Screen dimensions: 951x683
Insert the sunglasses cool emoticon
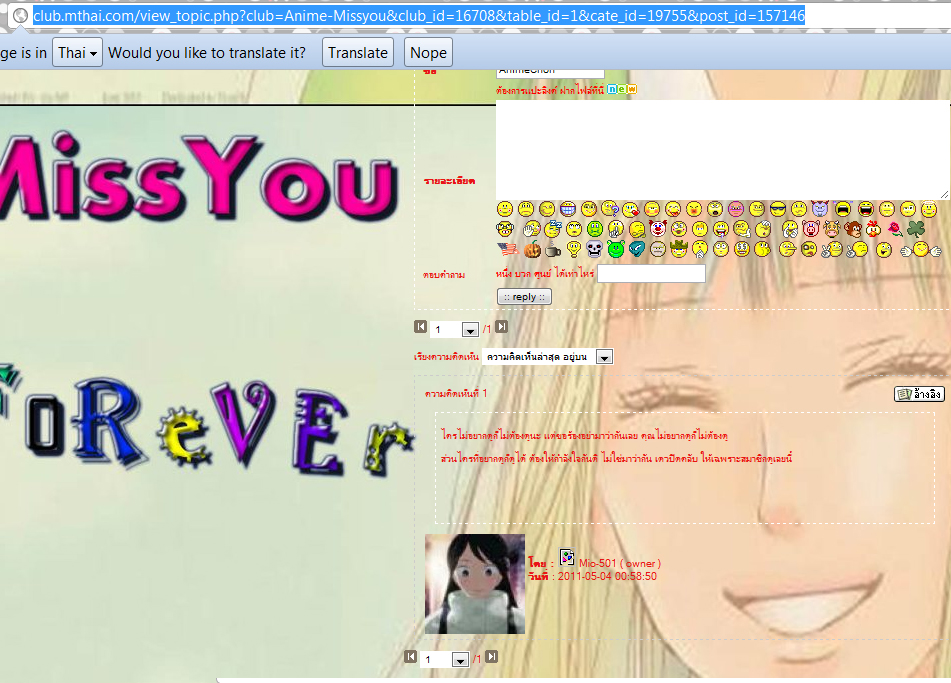coord(778,209)
